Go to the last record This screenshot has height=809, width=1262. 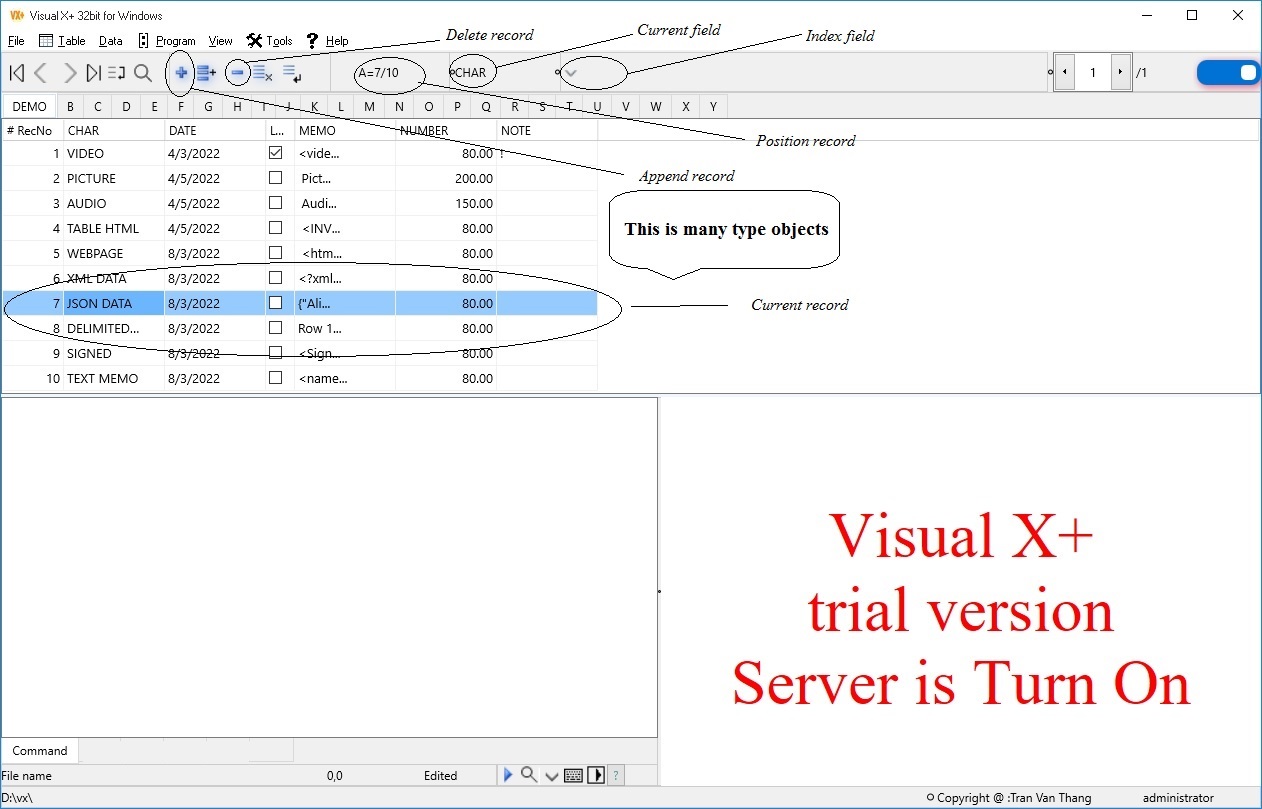point(93,72)
